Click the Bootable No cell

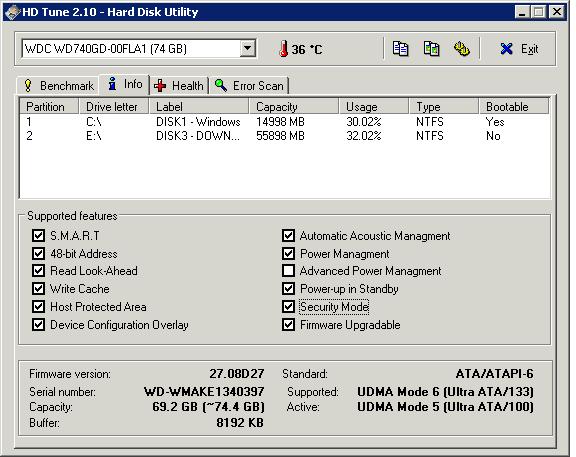(x=493, y=136)
